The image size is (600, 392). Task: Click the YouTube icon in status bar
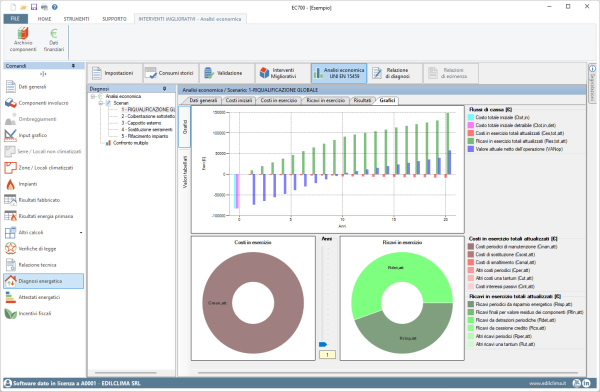pyautogui.click(x=576, y=383)
